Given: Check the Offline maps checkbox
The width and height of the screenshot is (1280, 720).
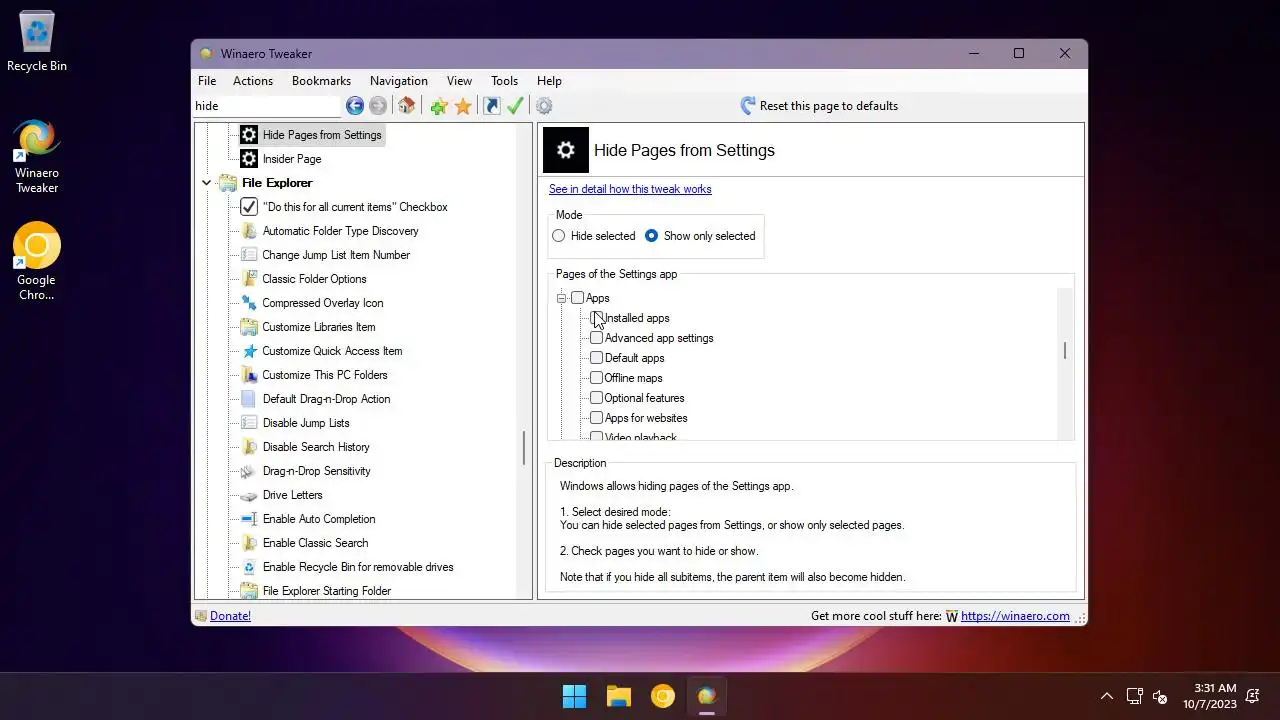Looking at the screenshot, I should coord(597,378).
